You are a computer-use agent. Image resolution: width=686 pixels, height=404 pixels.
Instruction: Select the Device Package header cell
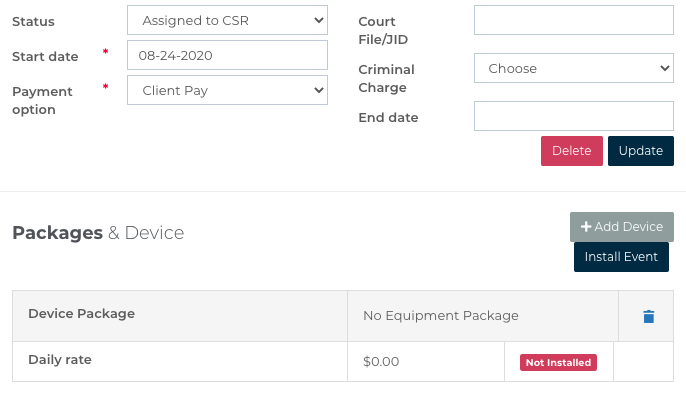tap(81, 314)
